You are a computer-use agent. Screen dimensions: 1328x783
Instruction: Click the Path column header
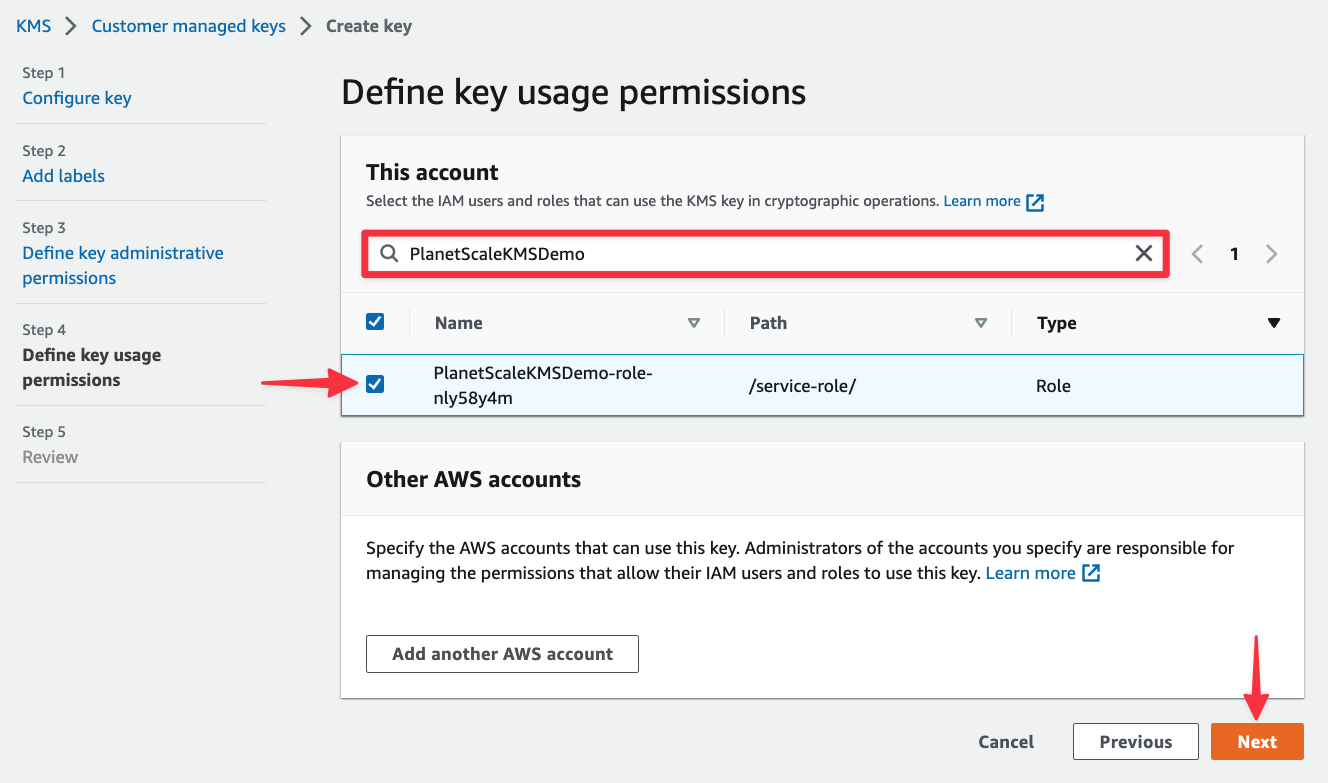pyautogui.click(x=768, y=323)
